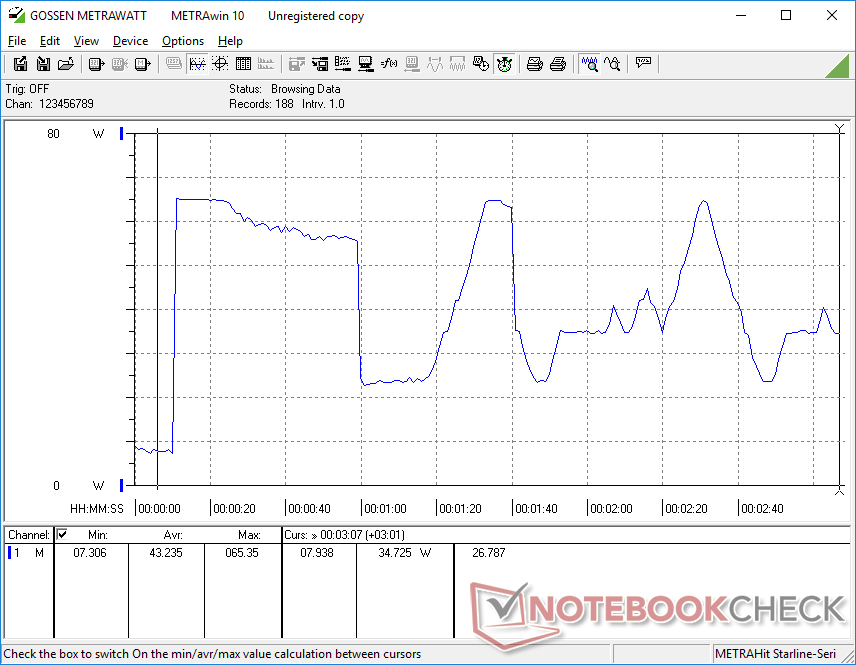Open the Help menu

(x=230, y=41)
